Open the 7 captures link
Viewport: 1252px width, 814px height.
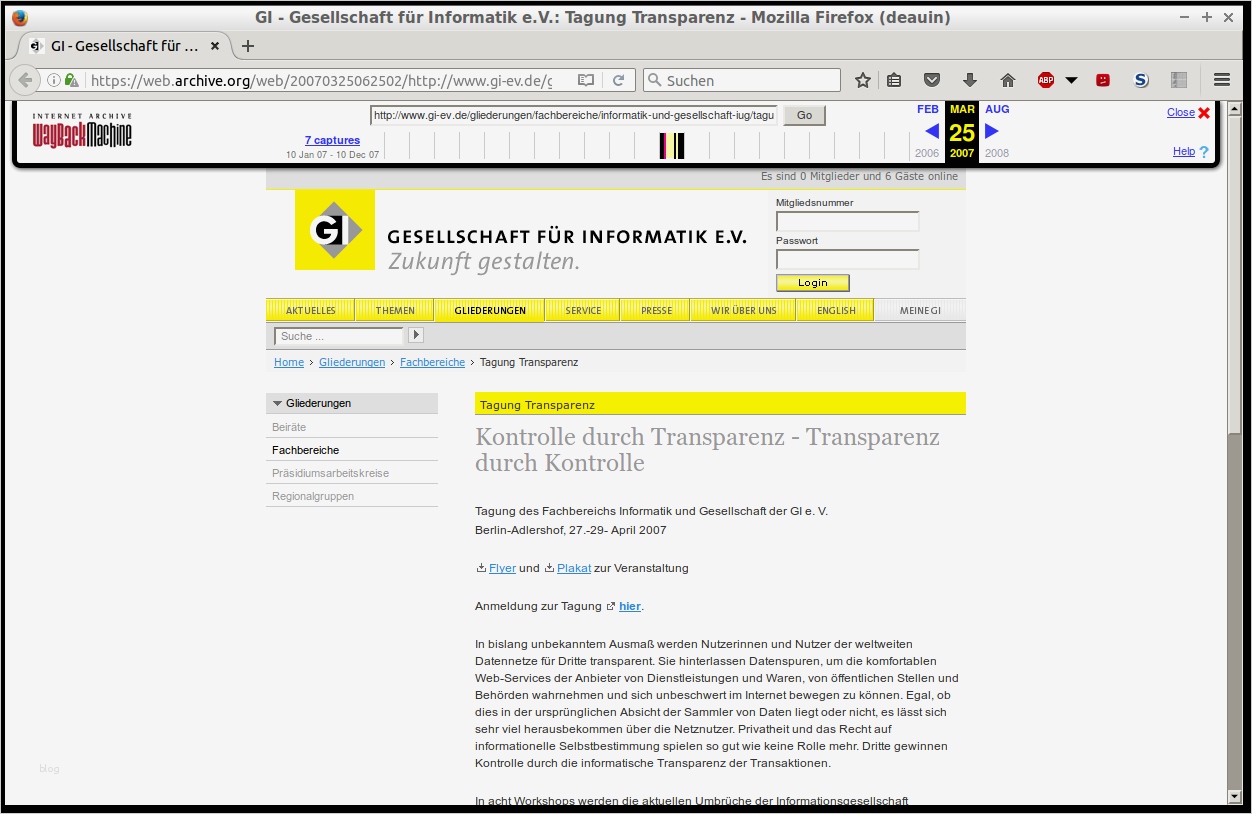pyautogui.click(x=332, y=140)
